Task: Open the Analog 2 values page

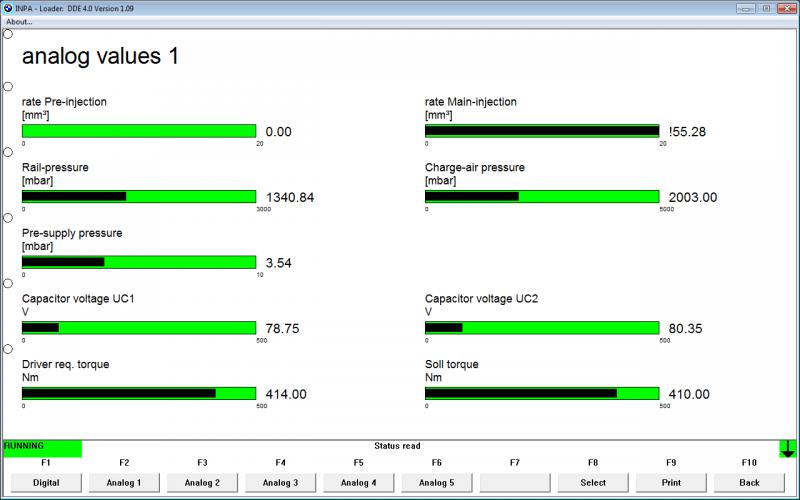Action: point(202,482)
